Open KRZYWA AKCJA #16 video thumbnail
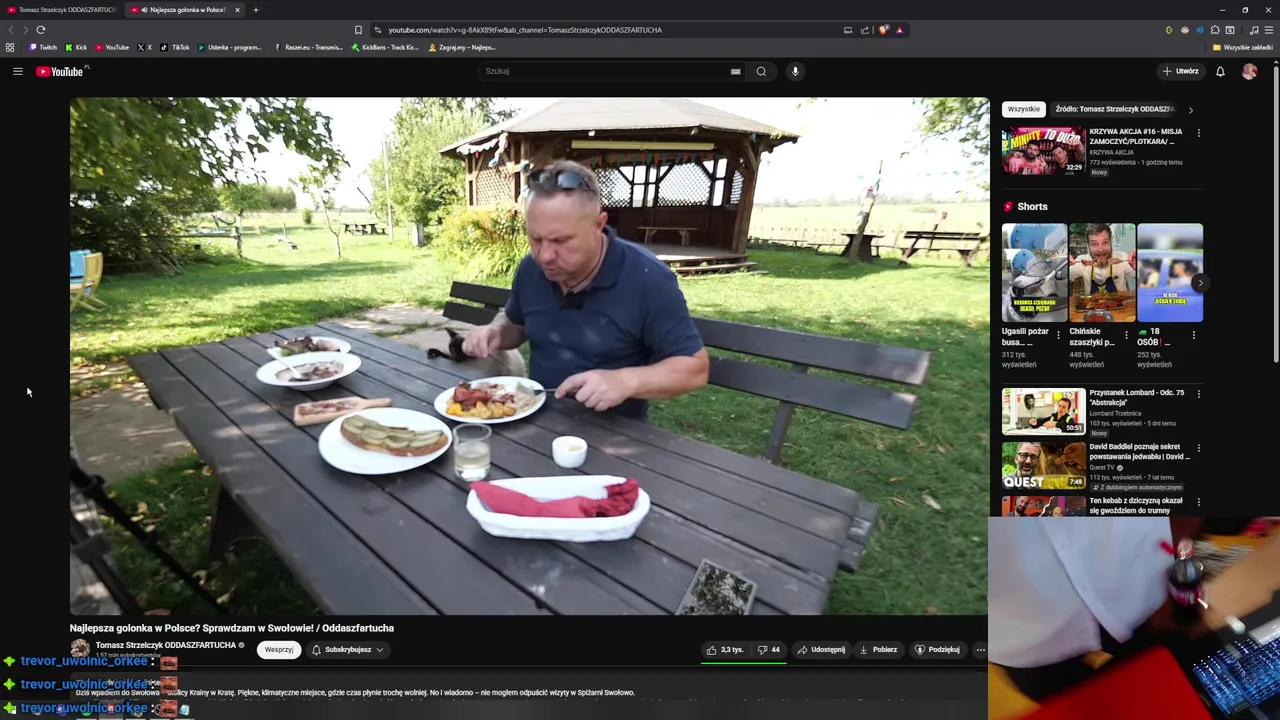Viewport: 1280px width, 720px height. click(1043, 151)
